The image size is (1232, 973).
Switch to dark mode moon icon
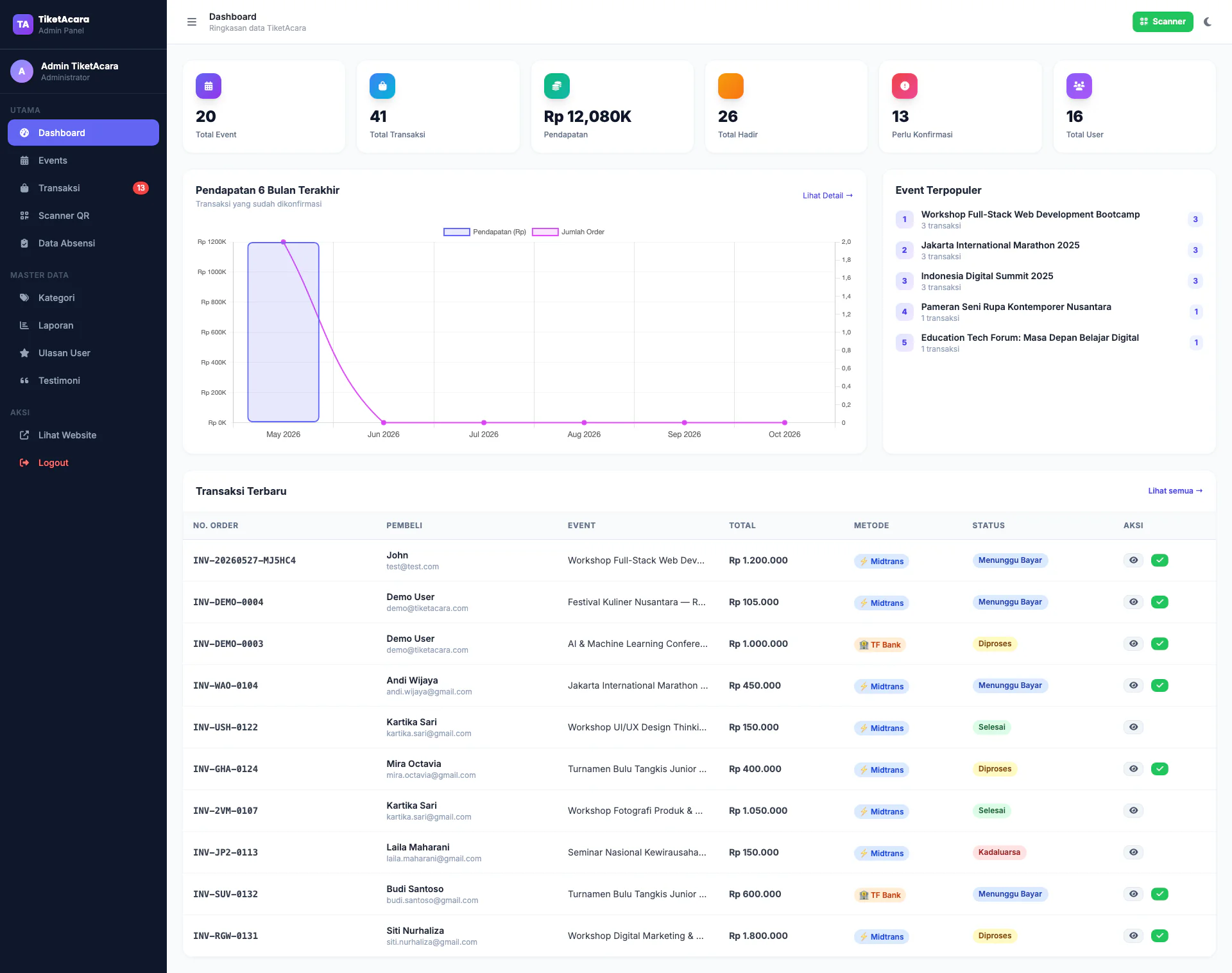1208,22
